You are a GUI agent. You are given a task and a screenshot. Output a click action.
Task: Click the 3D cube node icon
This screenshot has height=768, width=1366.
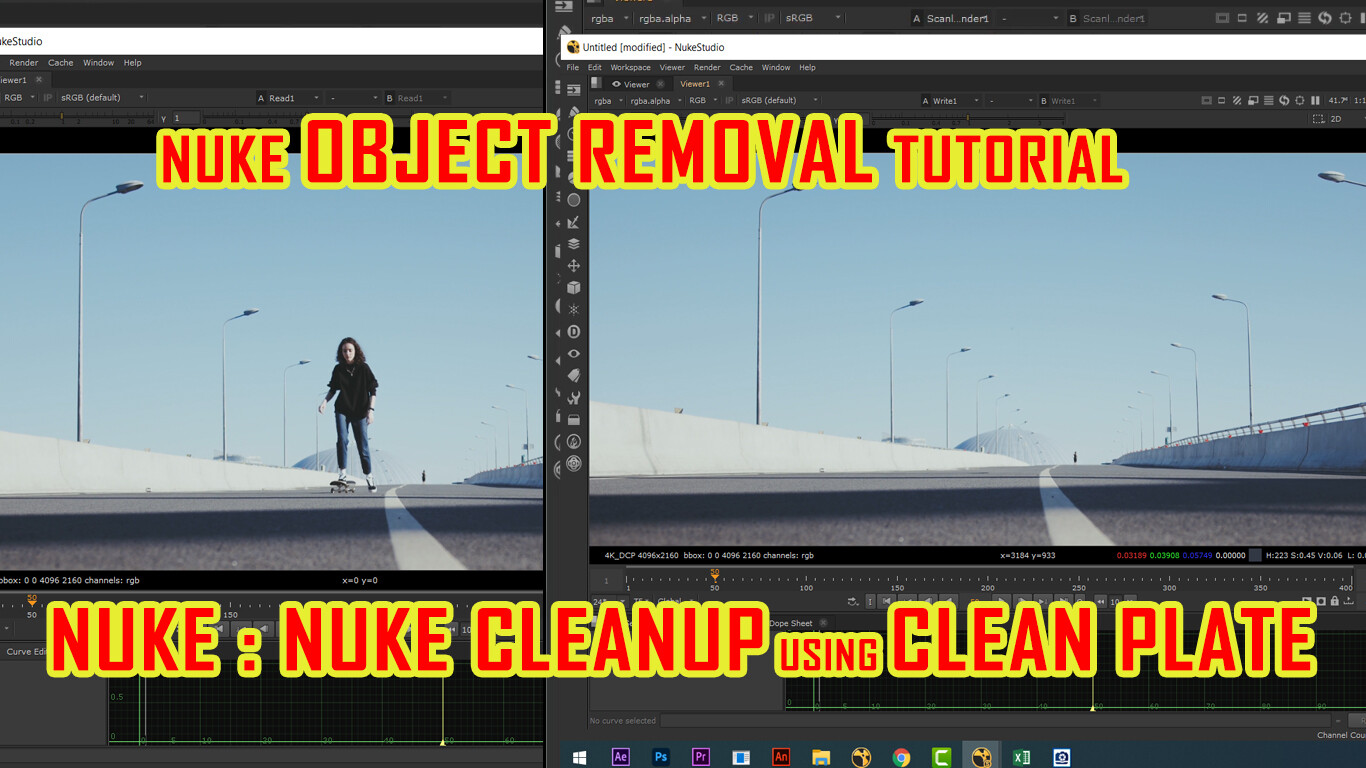[x=574, y=285]
